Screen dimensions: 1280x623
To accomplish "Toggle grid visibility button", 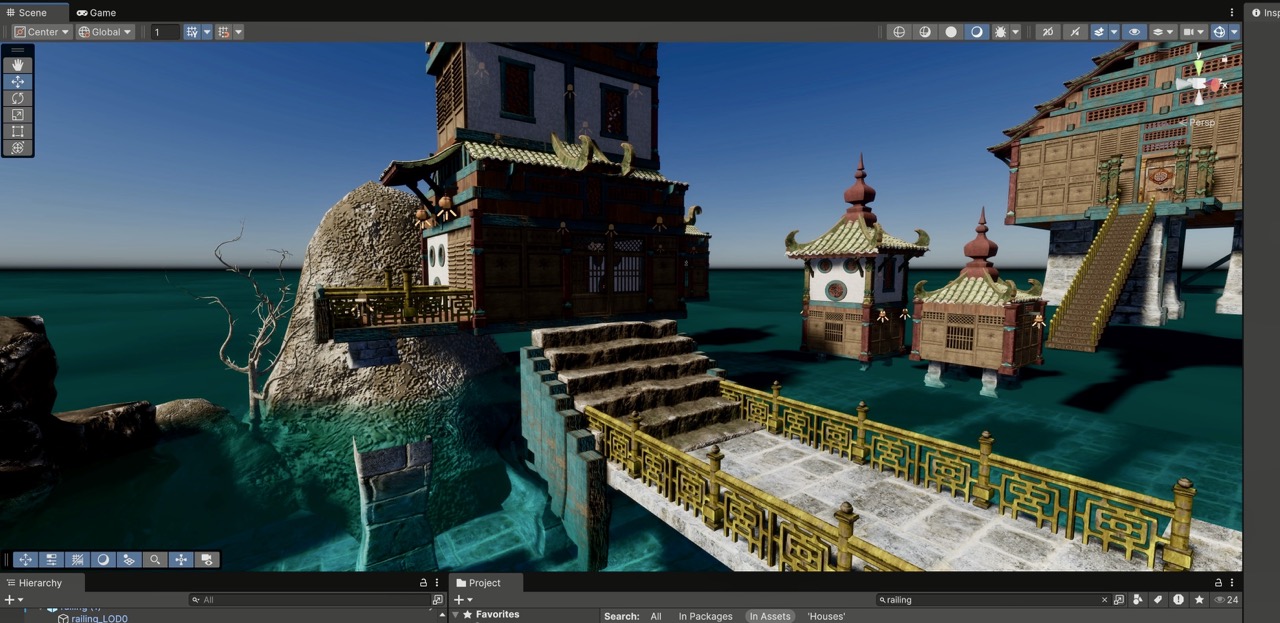I will (x=192, y=32).
